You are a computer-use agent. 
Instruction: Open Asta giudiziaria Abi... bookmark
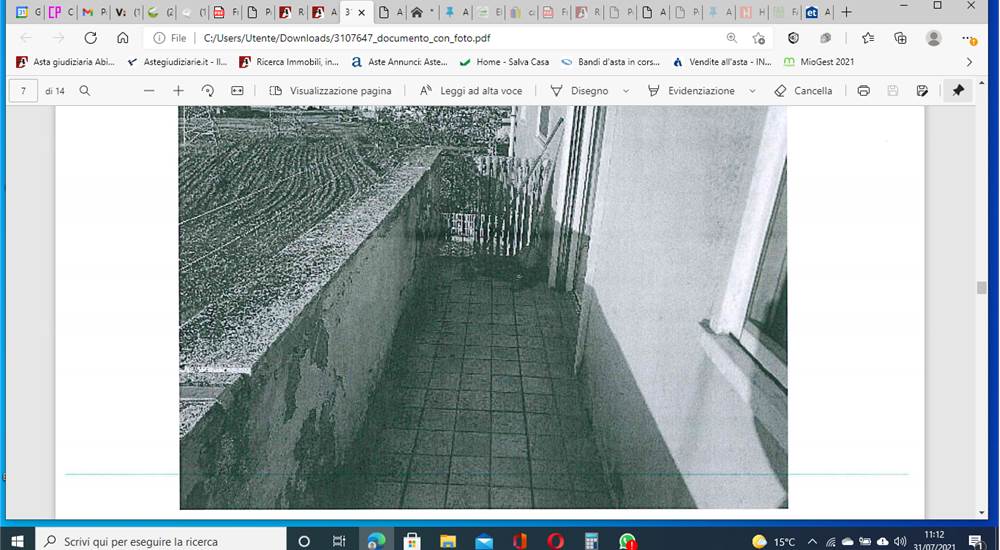click(x=65, y=62)
